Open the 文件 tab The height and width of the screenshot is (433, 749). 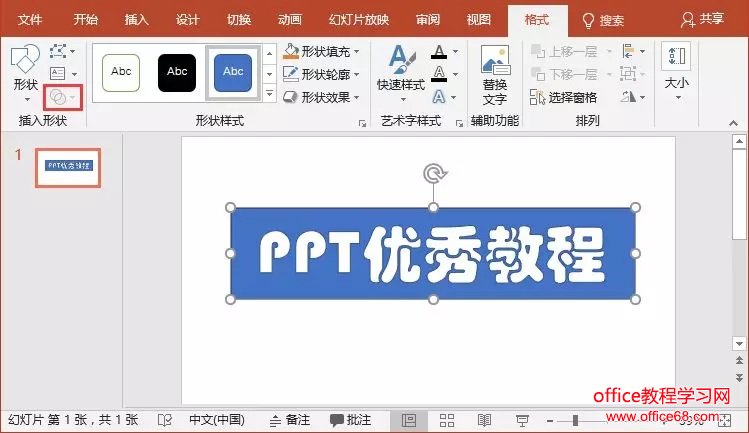pyautogui.click(x=30, y=20)
